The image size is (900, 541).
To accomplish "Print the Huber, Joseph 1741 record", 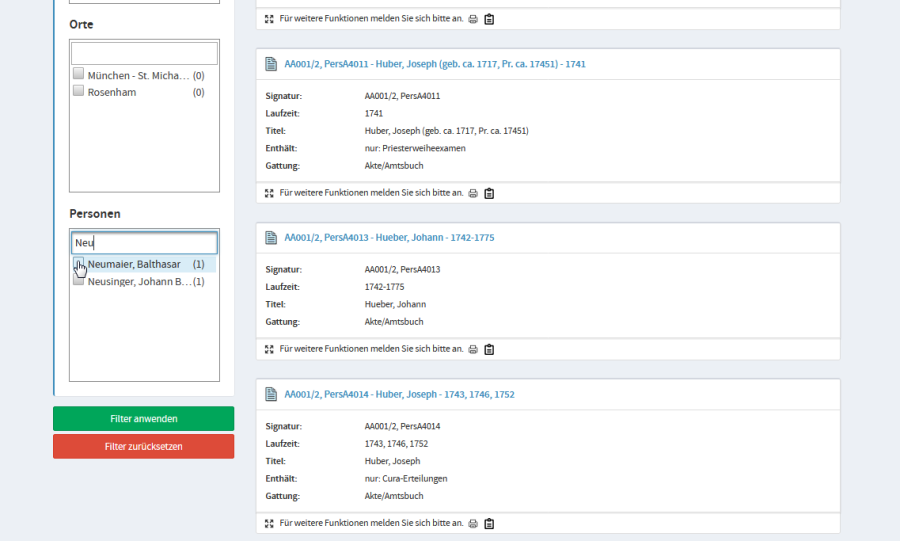I will click(474, 193).
